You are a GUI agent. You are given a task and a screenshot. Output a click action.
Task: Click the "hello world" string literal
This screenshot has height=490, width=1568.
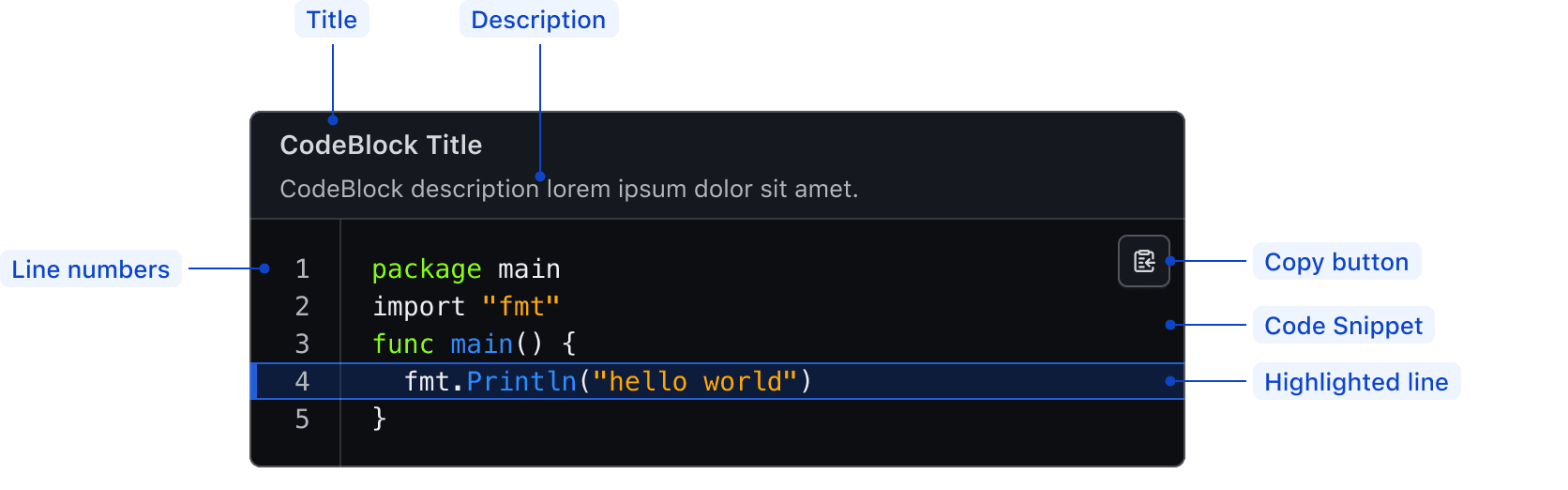coord(694,382)
